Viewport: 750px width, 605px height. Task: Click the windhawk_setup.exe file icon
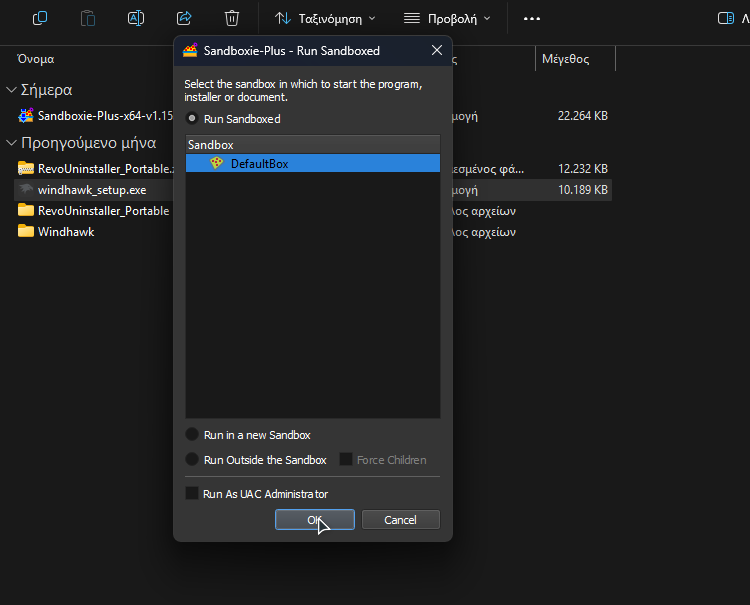26,189
